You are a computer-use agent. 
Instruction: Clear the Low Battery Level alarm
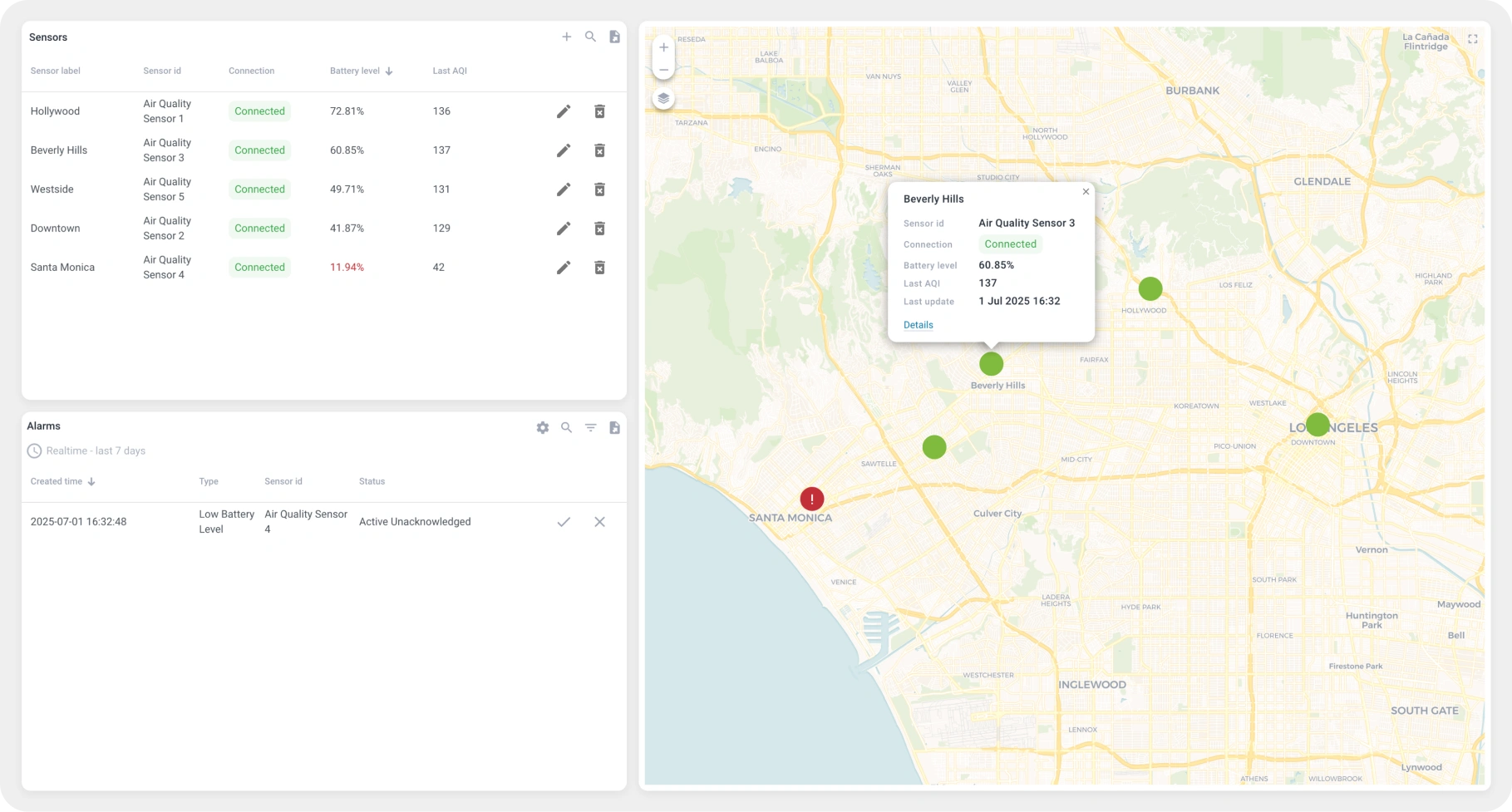click(599, 522)
